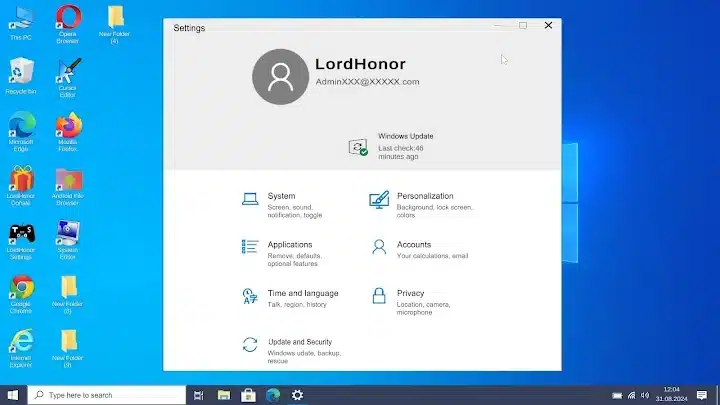The image size is (720, 405).
Task: Click 'Background, lock screen, colors' description
Action: coord(434,211)
